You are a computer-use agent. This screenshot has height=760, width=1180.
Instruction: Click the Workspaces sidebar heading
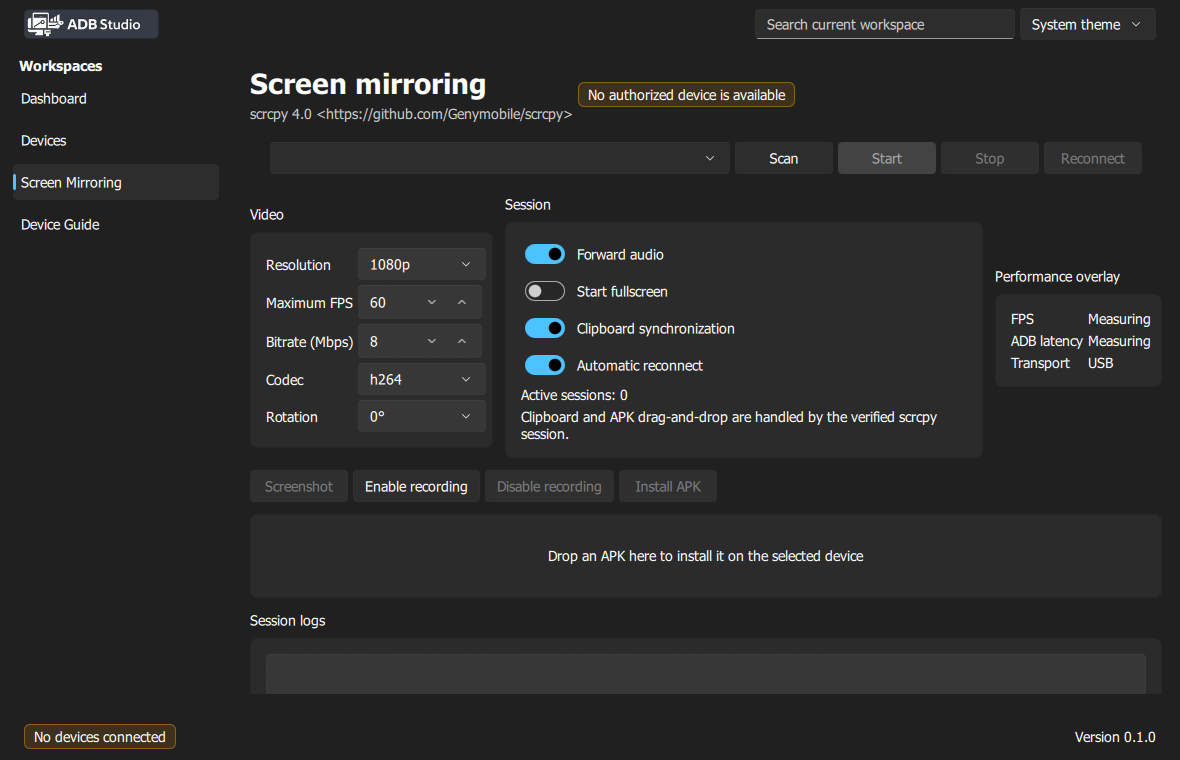click(61, 66)
